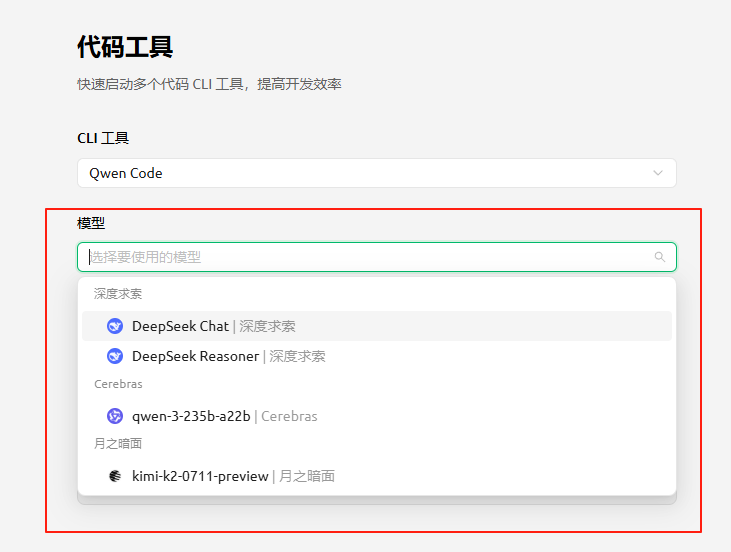Click the kimi-k2 black moon icon
Viewport: 731px width, 552px height.
(115, 476)
